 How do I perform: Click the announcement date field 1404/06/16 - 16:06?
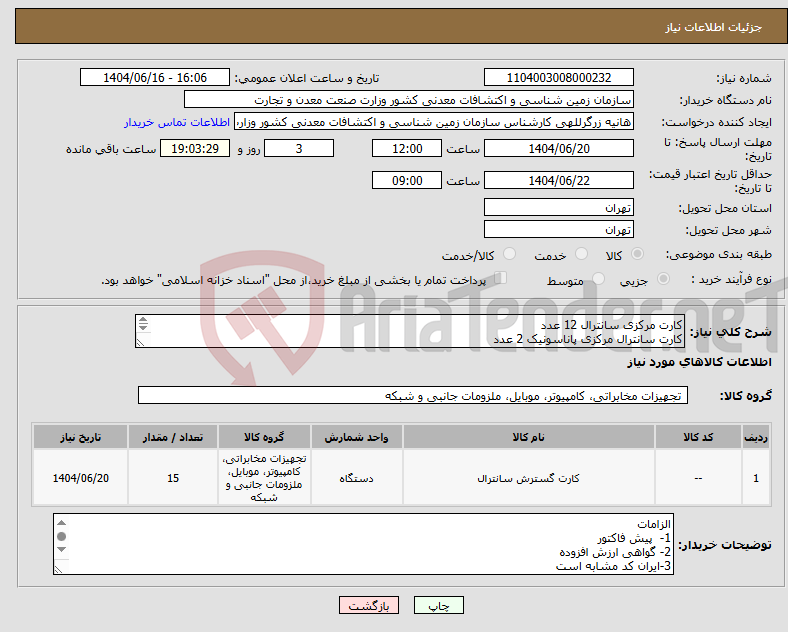tap(155, 77)
